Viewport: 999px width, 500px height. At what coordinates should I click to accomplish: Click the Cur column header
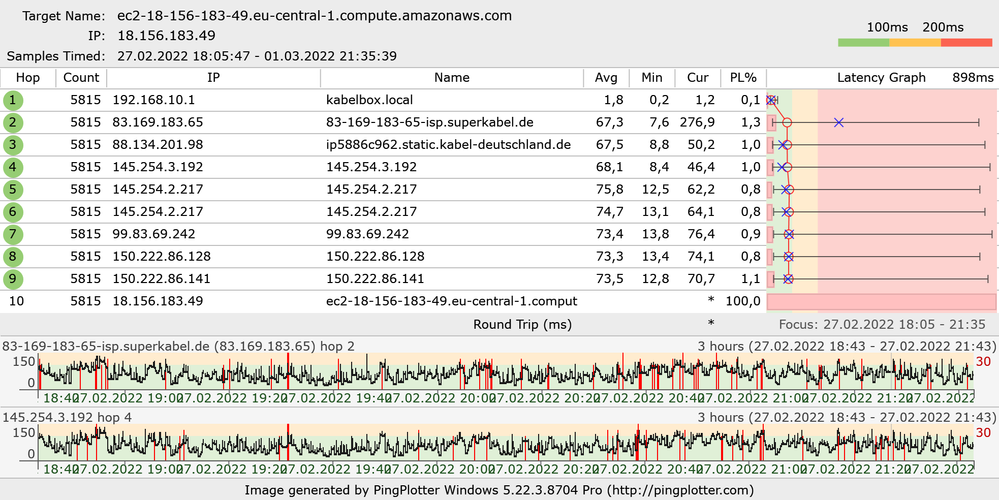click(x=698, y=78)
